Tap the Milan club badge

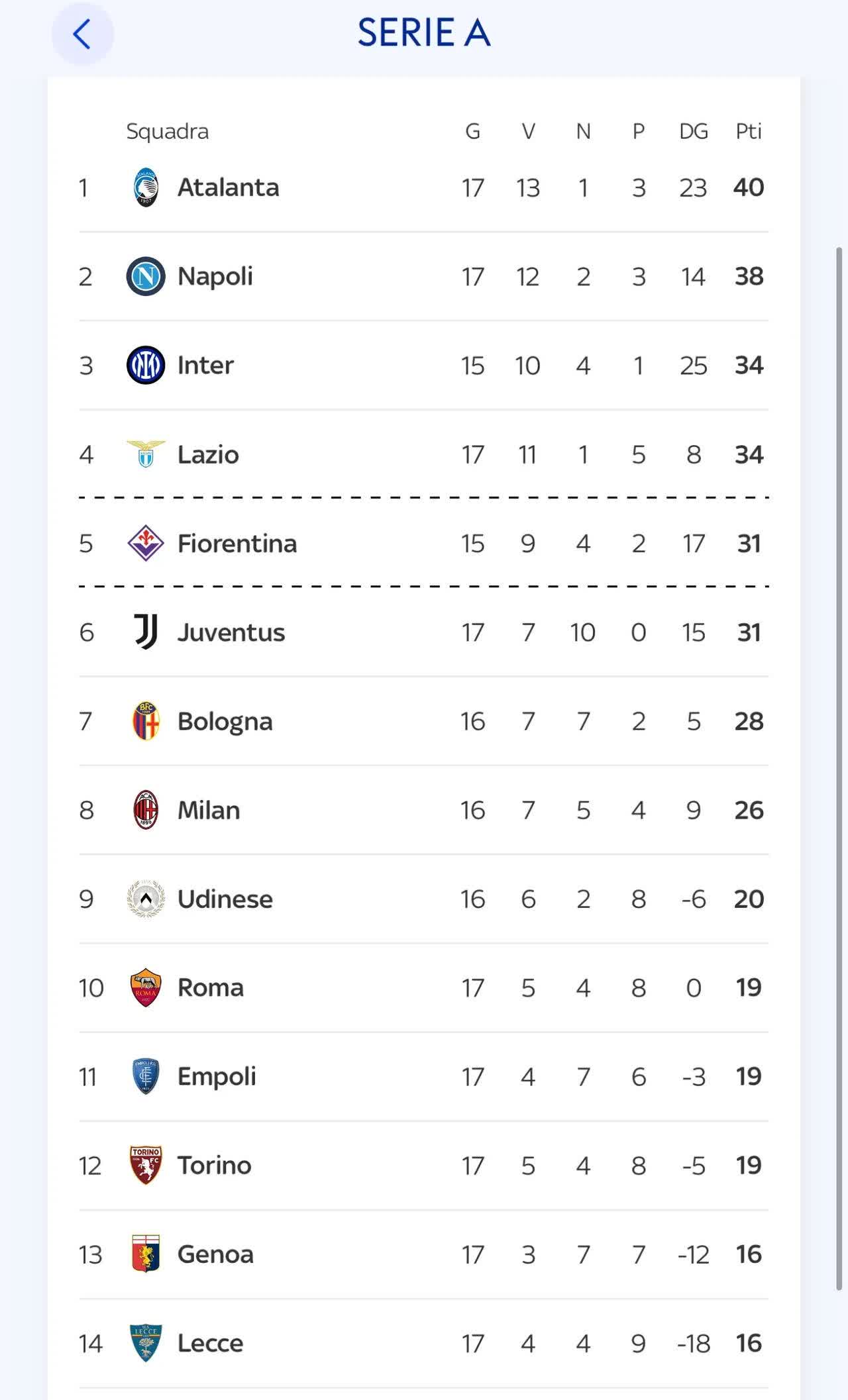click(x=146, y=810)
